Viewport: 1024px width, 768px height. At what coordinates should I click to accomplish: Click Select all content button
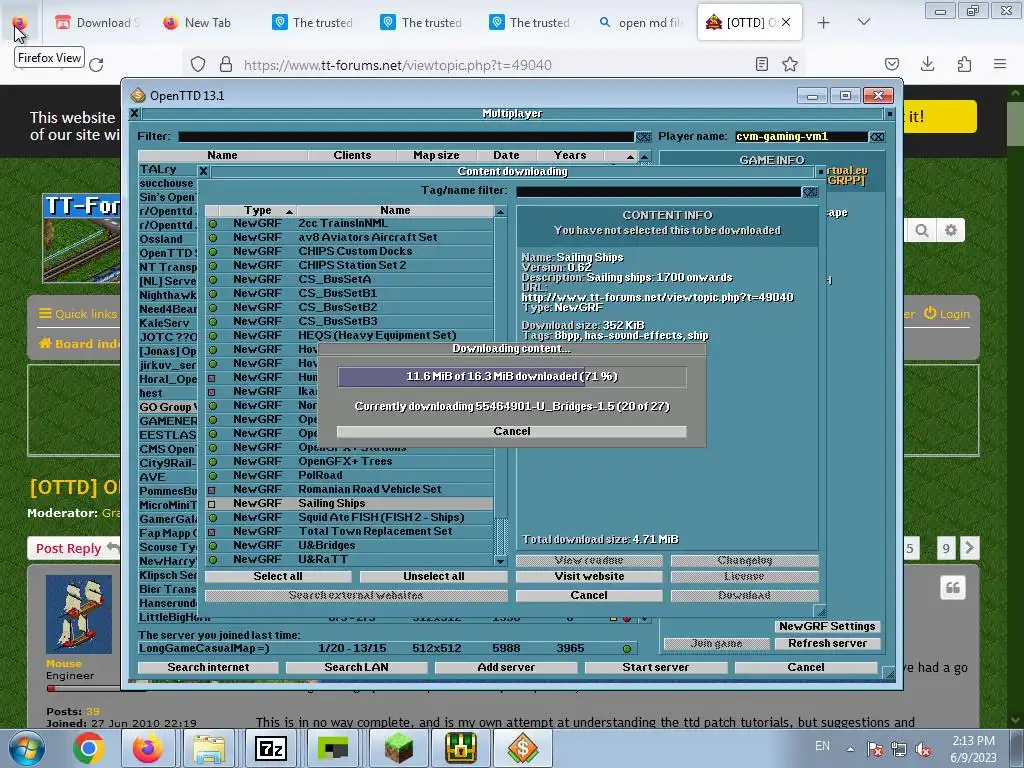coord(278,577)
